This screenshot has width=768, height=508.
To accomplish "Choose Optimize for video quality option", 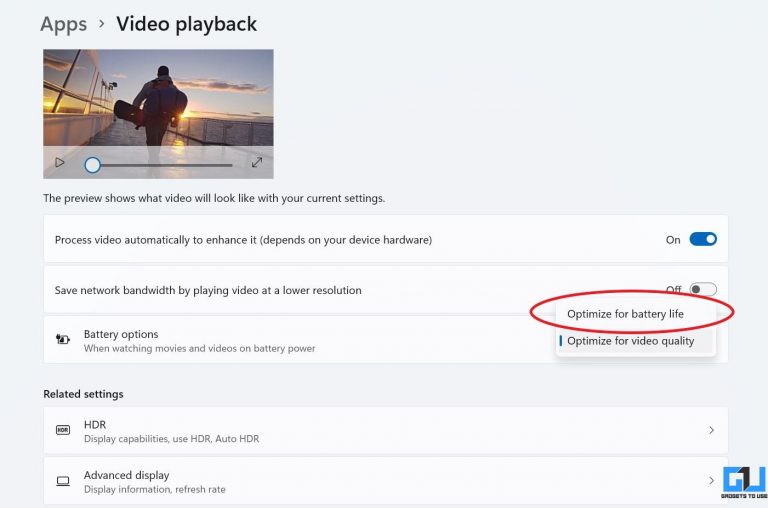I will click(636, 341).
